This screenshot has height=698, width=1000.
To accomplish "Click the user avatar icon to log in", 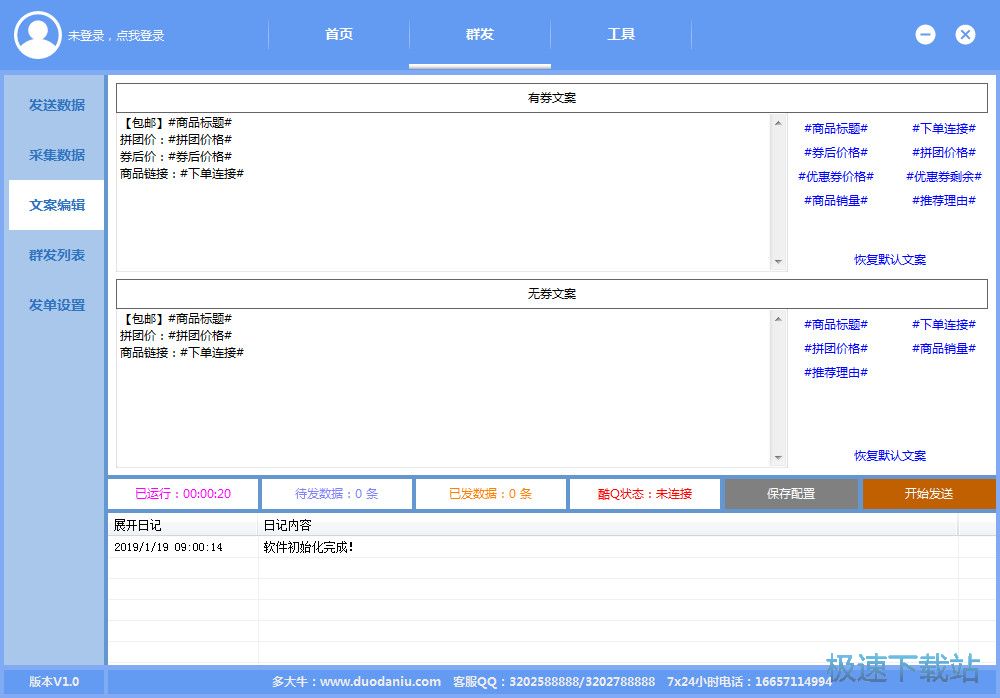I will coord(38,35).
